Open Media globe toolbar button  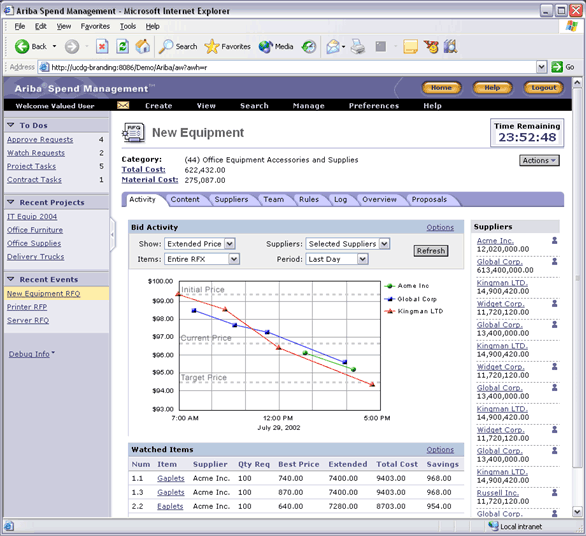click(x=266, y=47)
